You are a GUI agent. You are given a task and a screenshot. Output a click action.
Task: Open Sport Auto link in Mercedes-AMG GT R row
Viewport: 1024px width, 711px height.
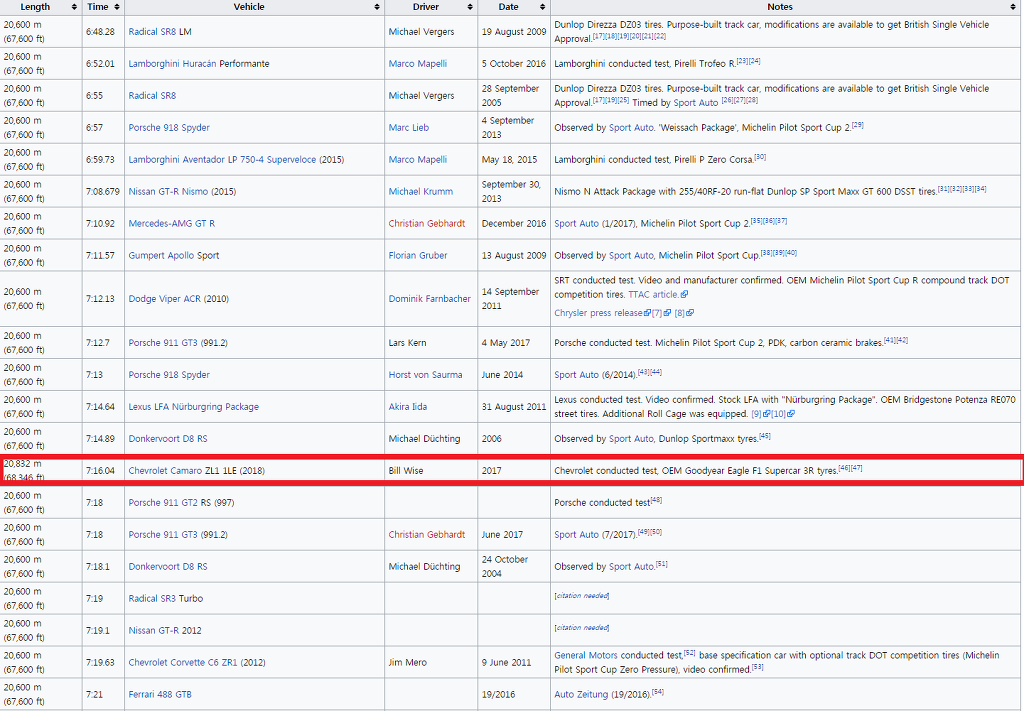coord(577,223)
